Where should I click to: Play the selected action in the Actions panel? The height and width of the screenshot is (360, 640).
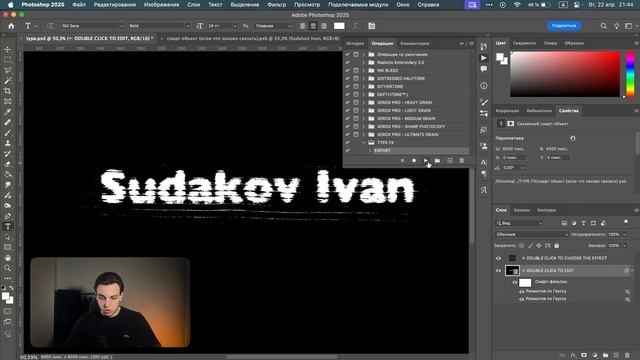tap(425, 160)
